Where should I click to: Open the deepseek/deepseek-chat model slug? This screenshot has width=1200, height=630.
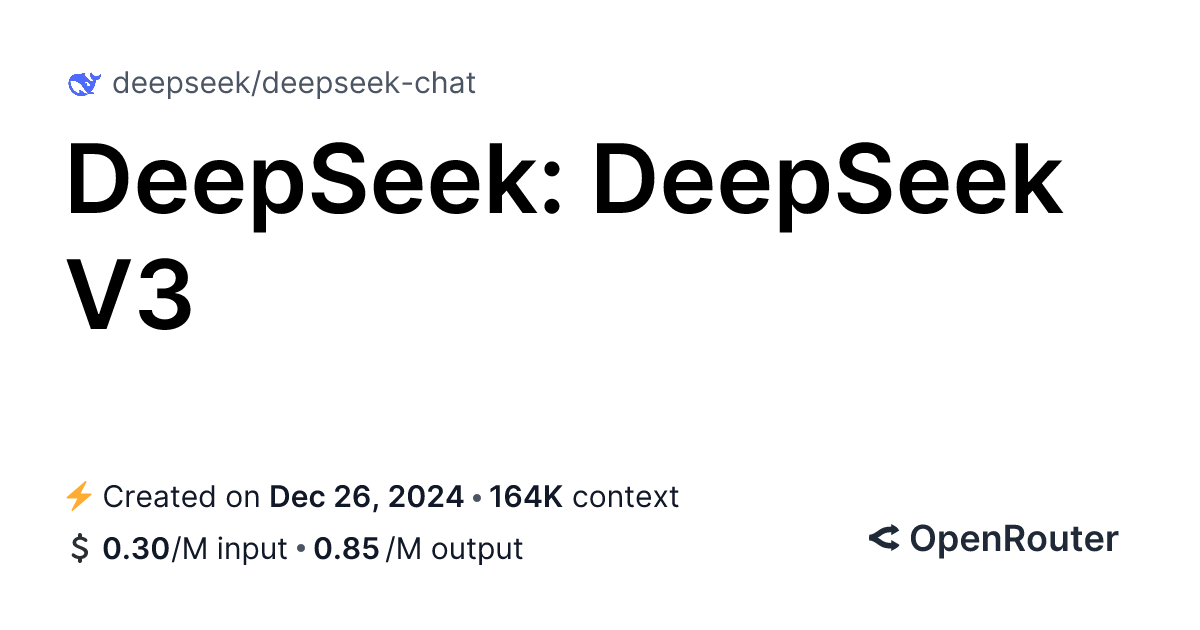pos(293,83)
